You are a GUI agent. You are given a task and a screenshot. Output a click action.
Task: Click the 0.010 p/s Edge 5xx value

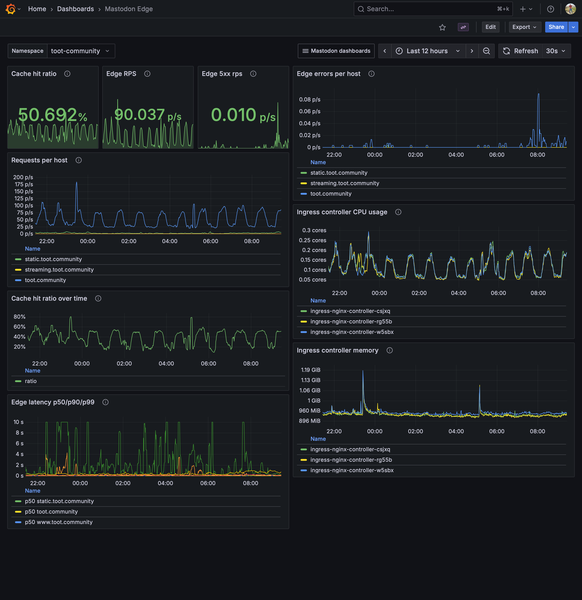(243, 115)
